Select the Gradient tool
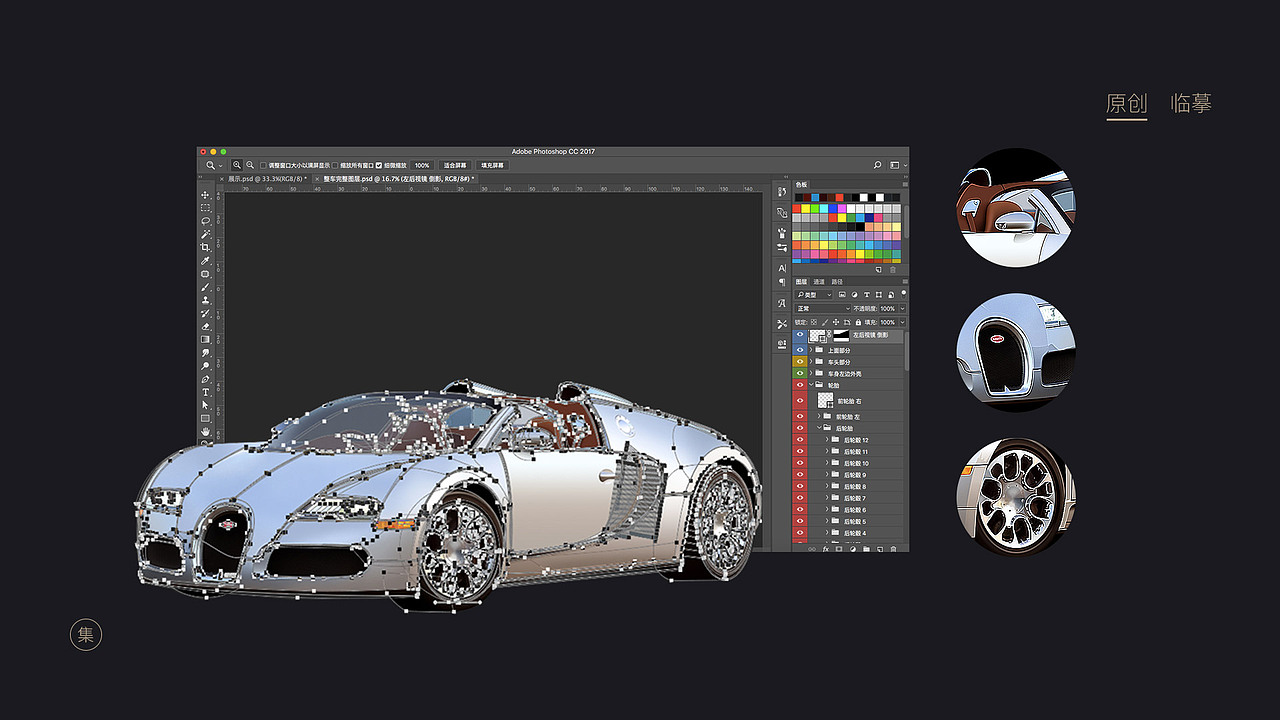Screen dimensions: 1280x720 click(x=205, y=340)
